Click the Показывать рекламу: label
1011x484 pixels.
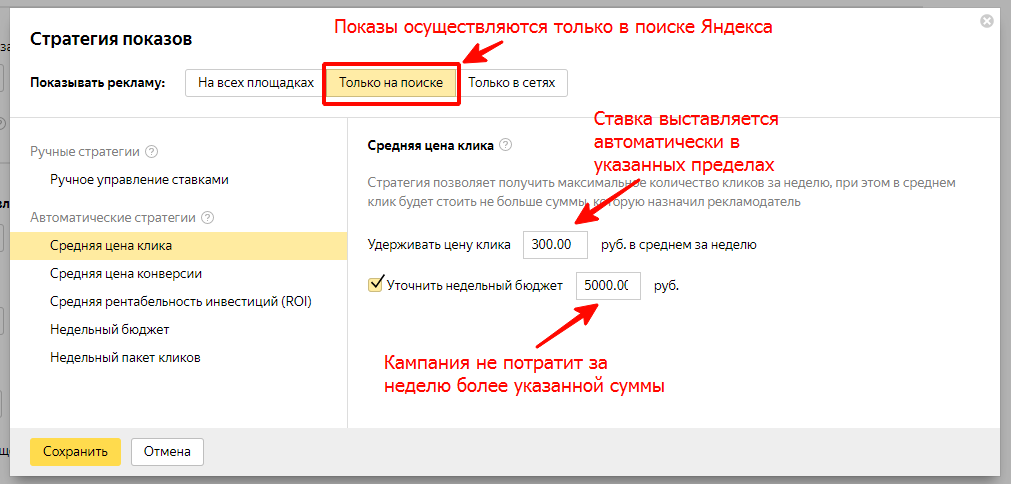tap(98, 83)
